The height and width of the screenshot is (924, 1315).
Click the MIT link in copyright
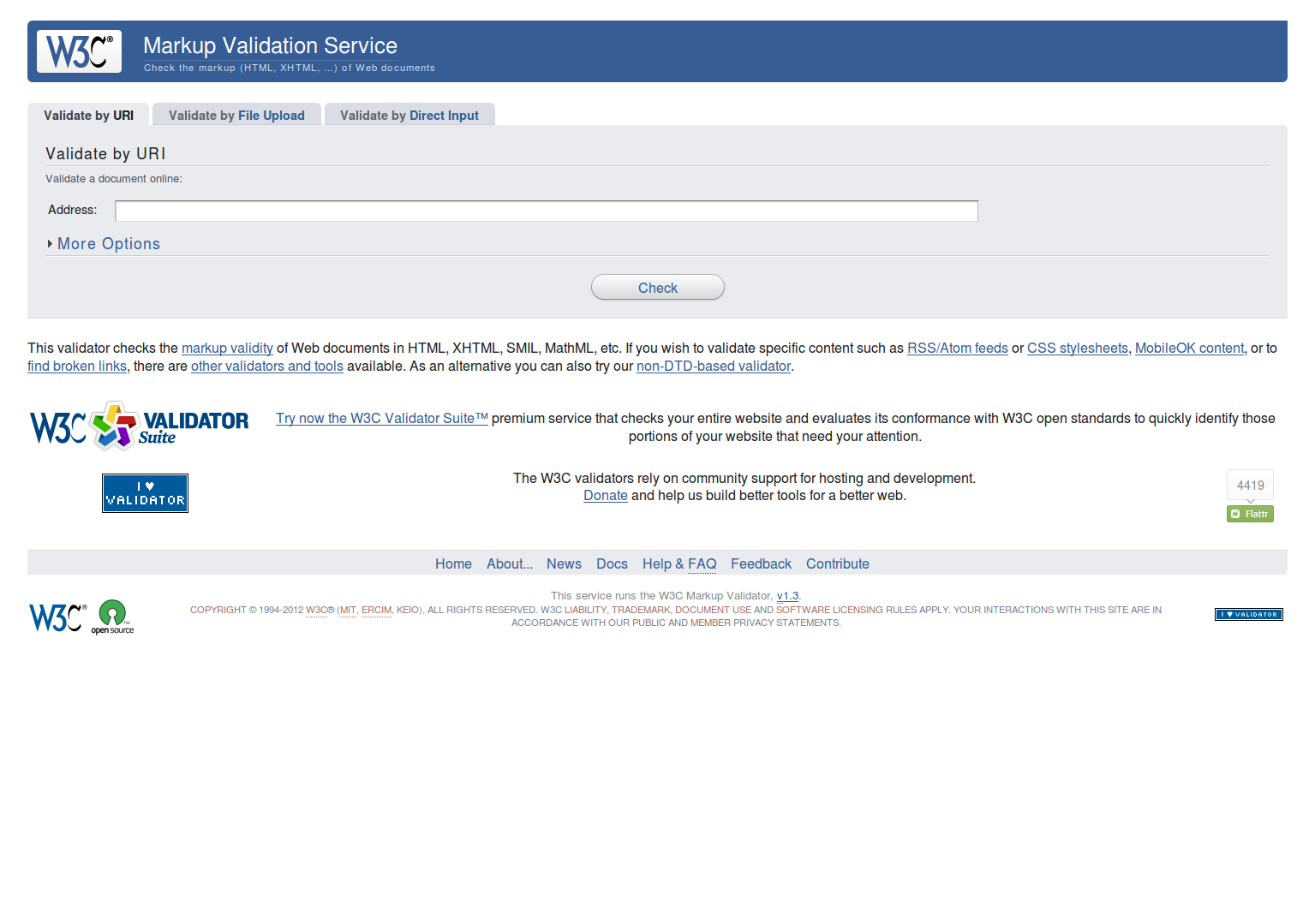tap(348, 610)
